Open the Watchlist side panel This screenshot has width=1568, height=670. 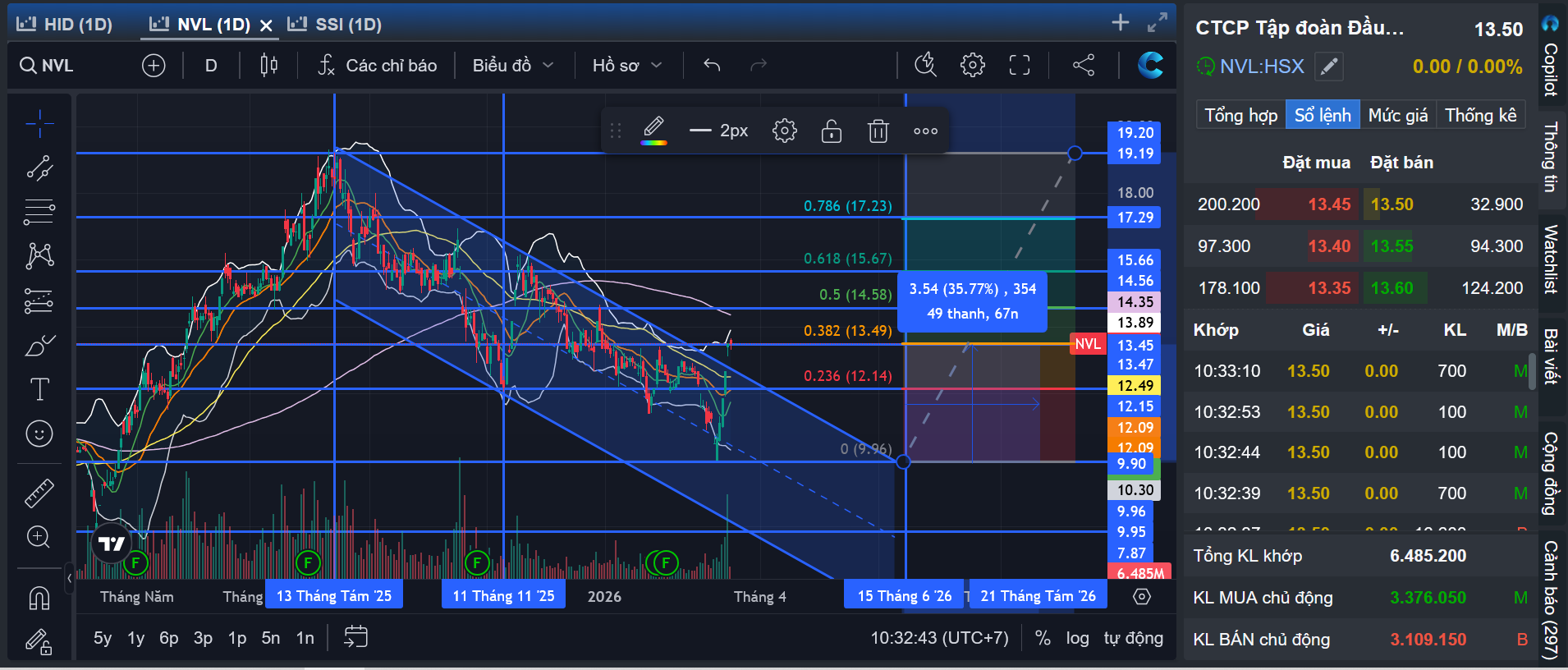[x=1550, y=259]
